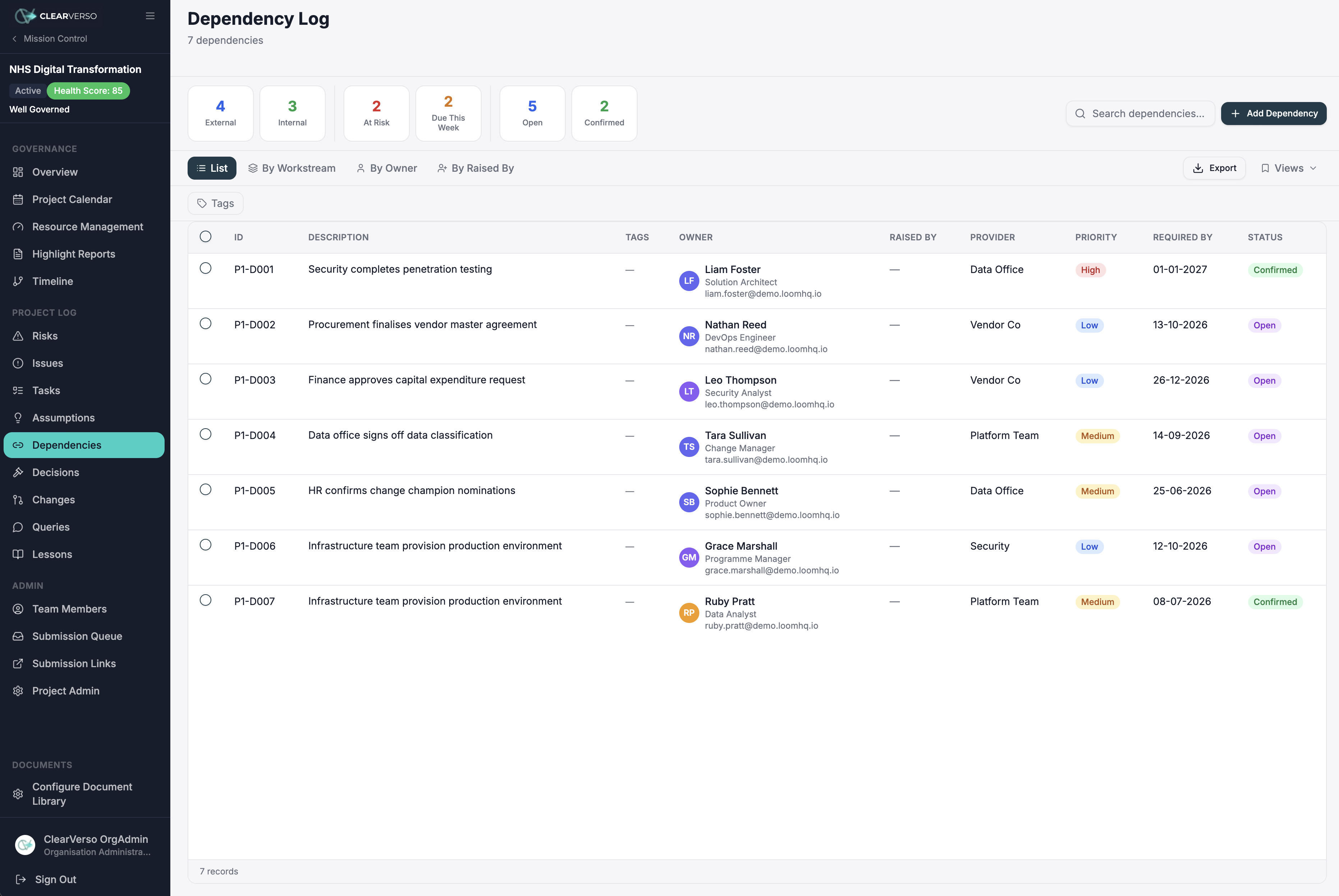This screenshot has height=896, width=1339.
Task: Open Decisions log
Action: click(x=83, y=472)
